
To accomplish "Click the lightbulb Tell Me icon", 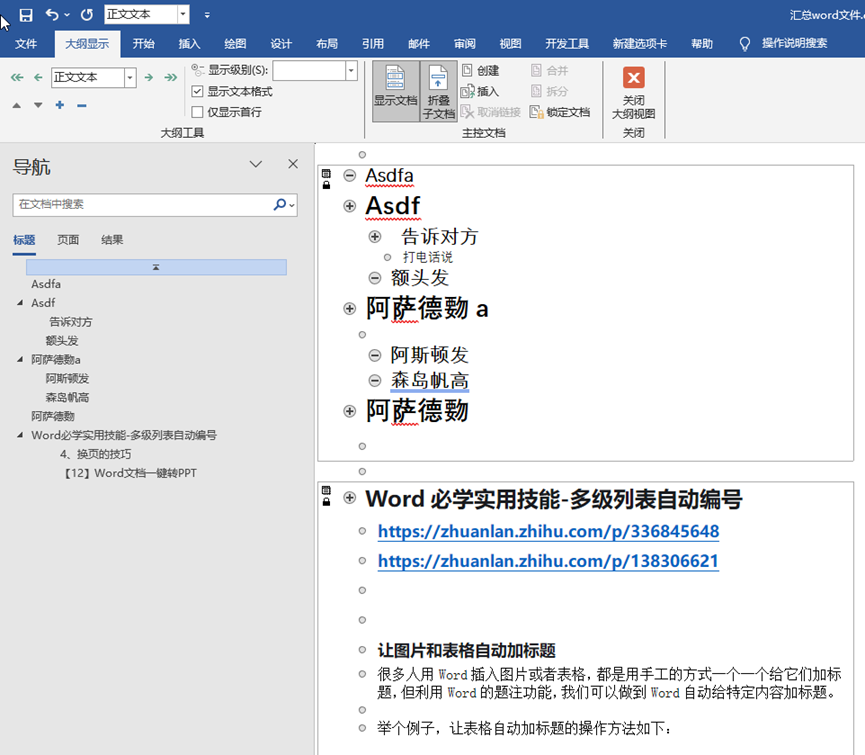I will (x=744, y=44).
